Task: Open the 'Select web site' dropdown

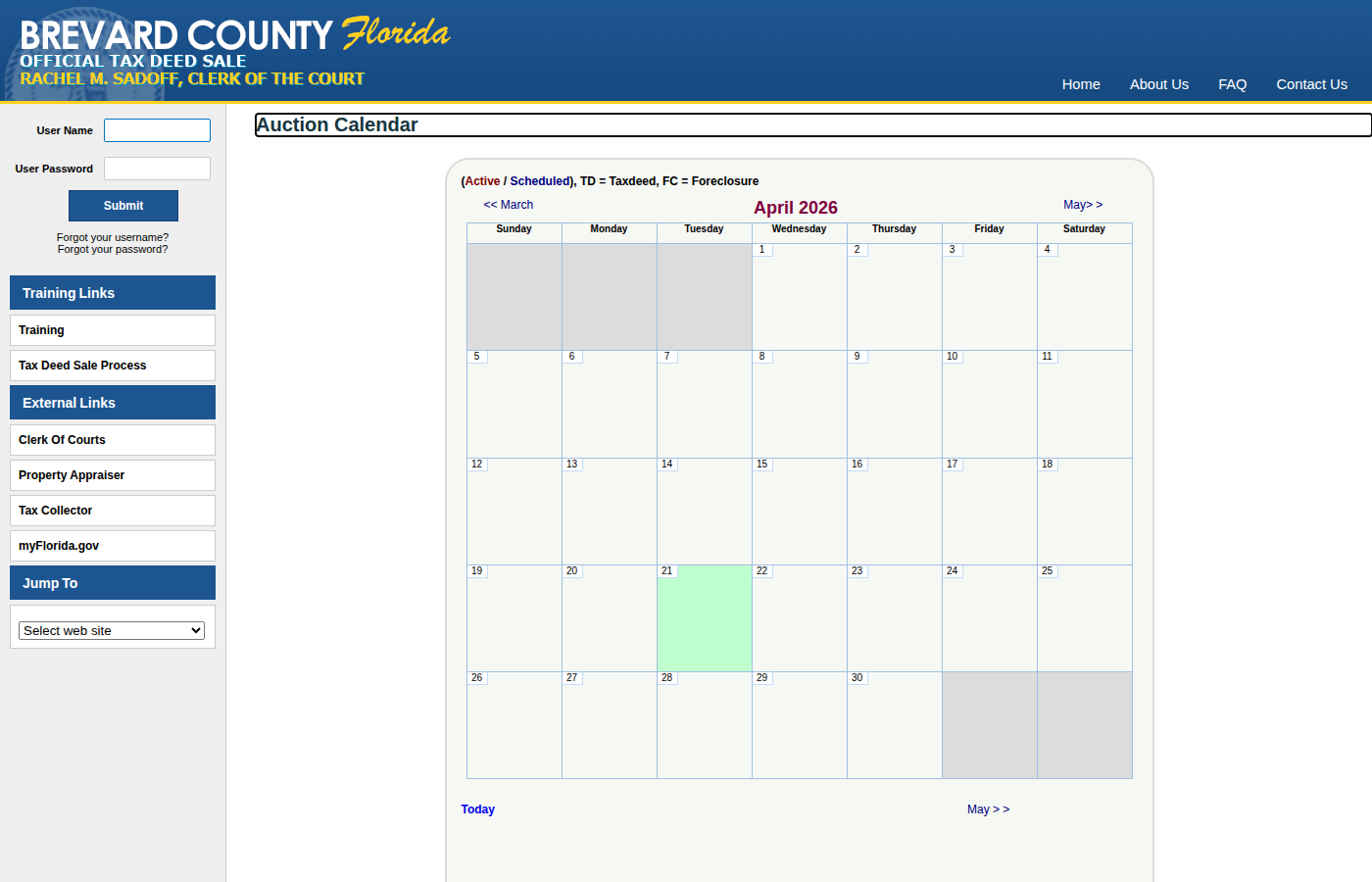Action: (111, 630)
